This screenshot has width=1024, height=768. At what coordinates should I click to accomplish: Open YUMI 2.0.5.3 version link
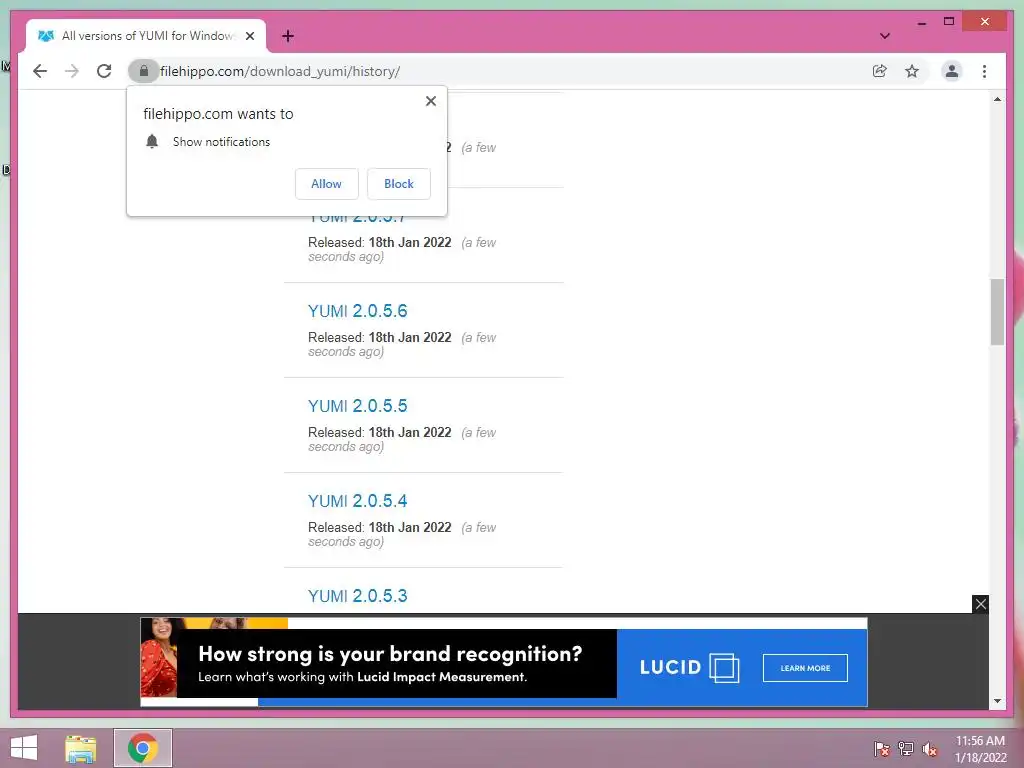357,596
